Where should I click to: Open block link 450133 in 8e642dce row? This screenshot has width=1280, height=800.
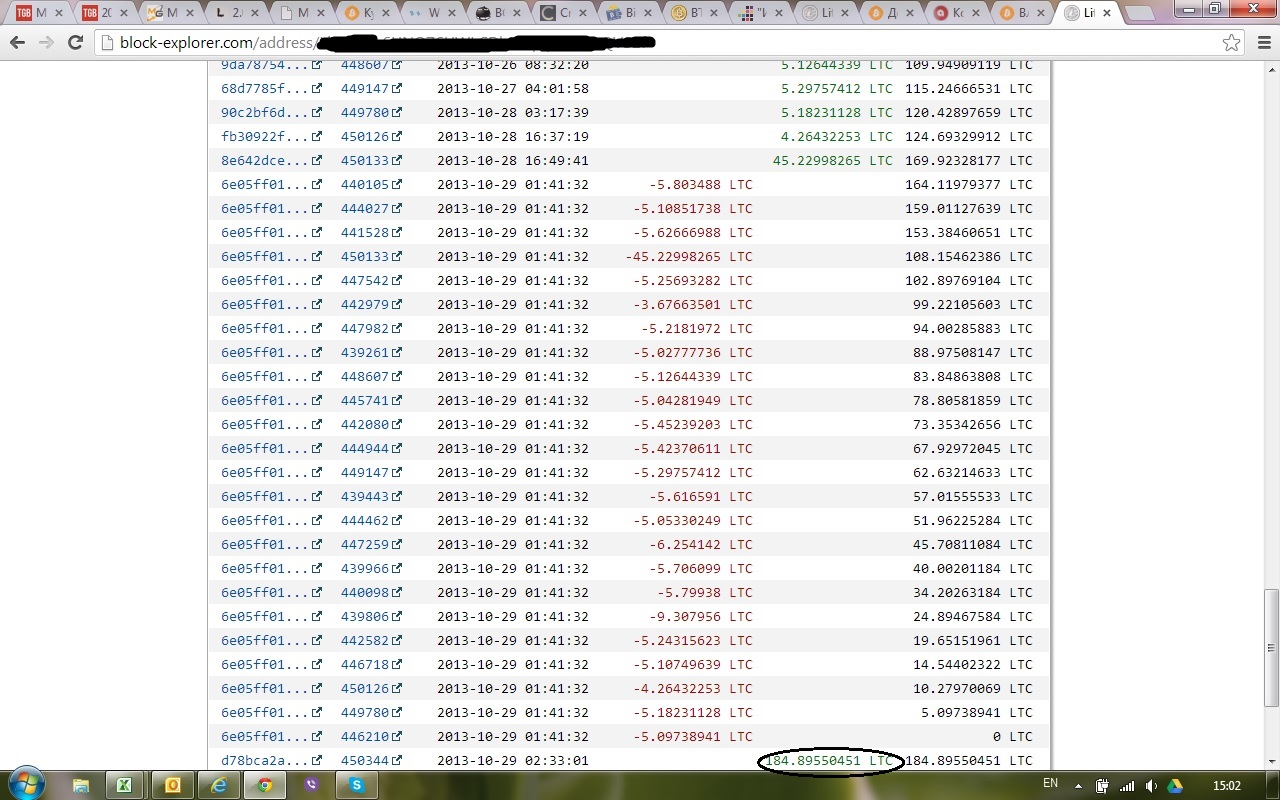(x=365, y=160)
